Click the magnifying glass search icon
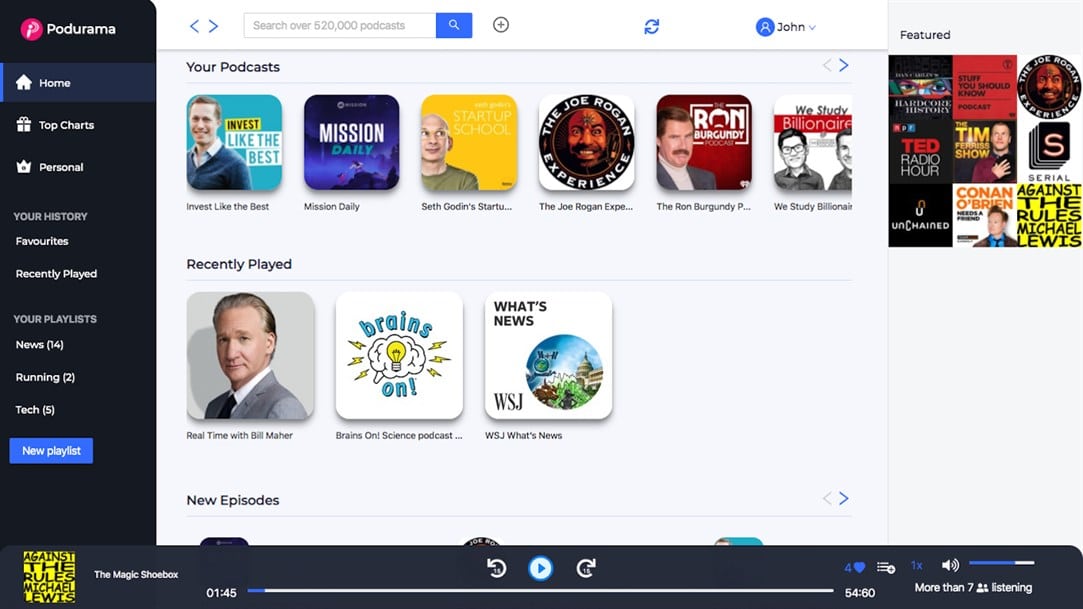This screenshot has width=1083, height=609. [x=454, y=24]
